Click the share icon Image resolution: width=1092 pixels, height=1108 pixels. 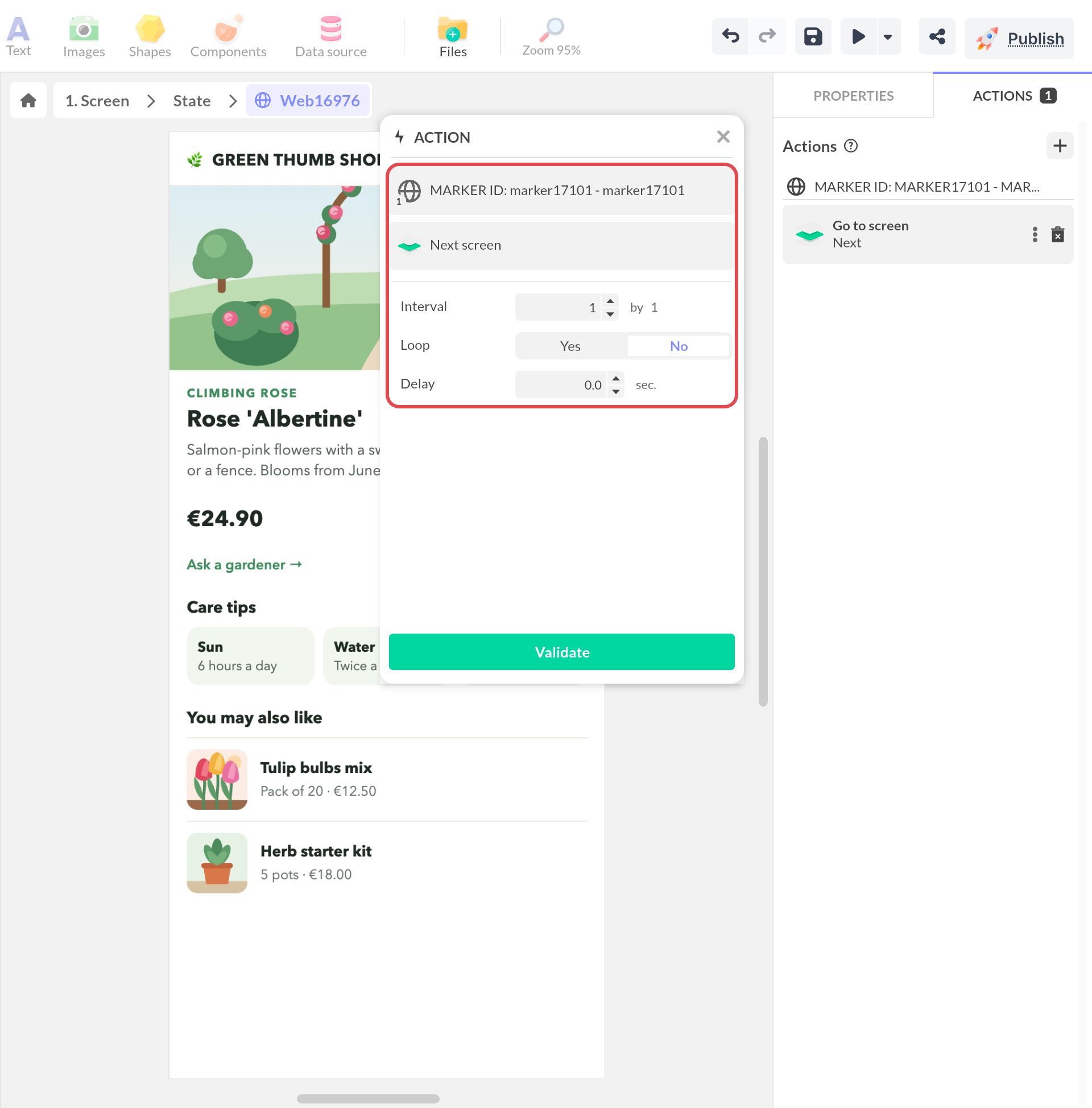point(937,36)
